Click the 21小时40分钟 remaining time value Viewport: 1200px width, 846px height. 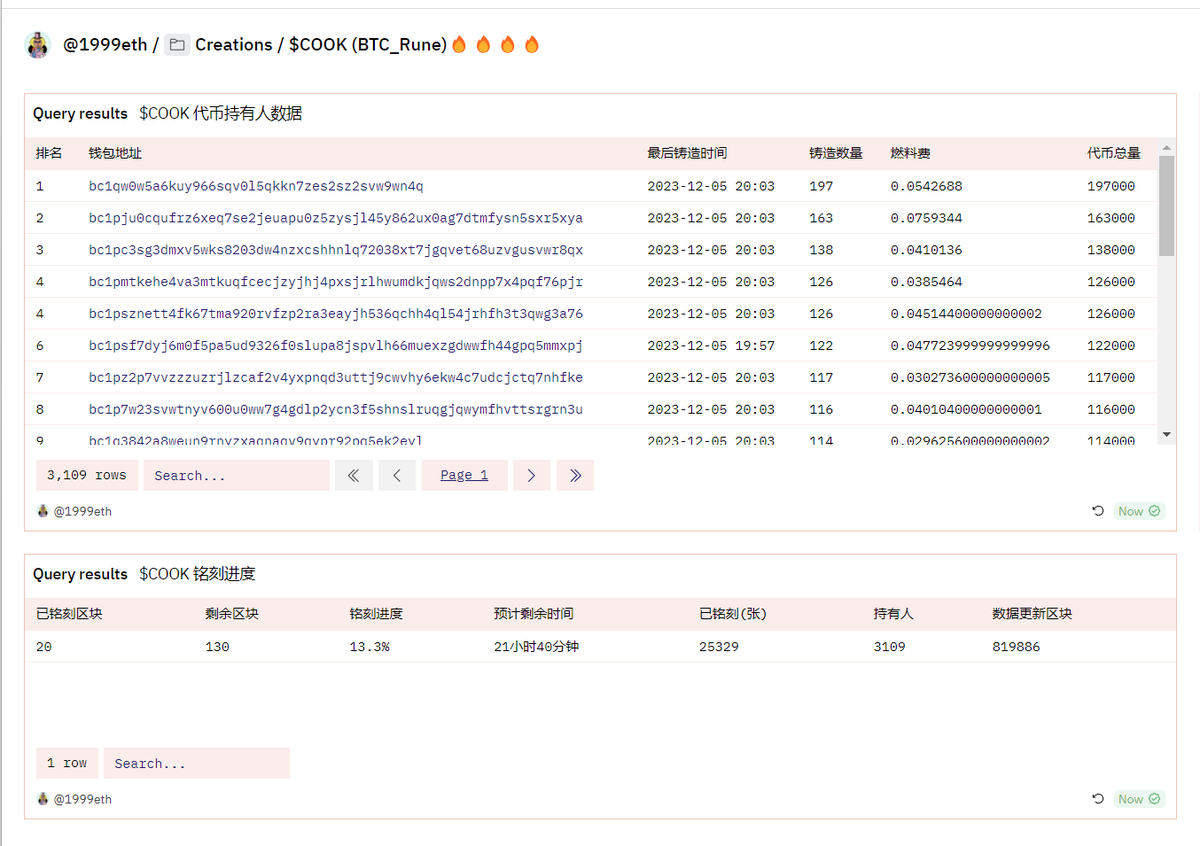[536, 647]
